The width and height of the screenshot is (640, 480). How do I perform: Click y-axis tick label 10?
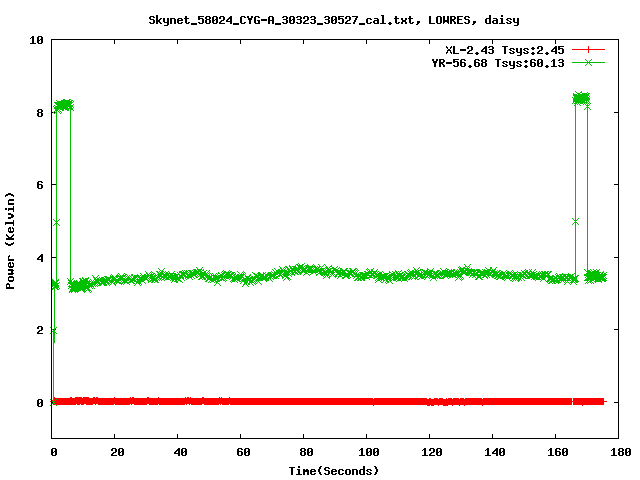click(36, 40)
